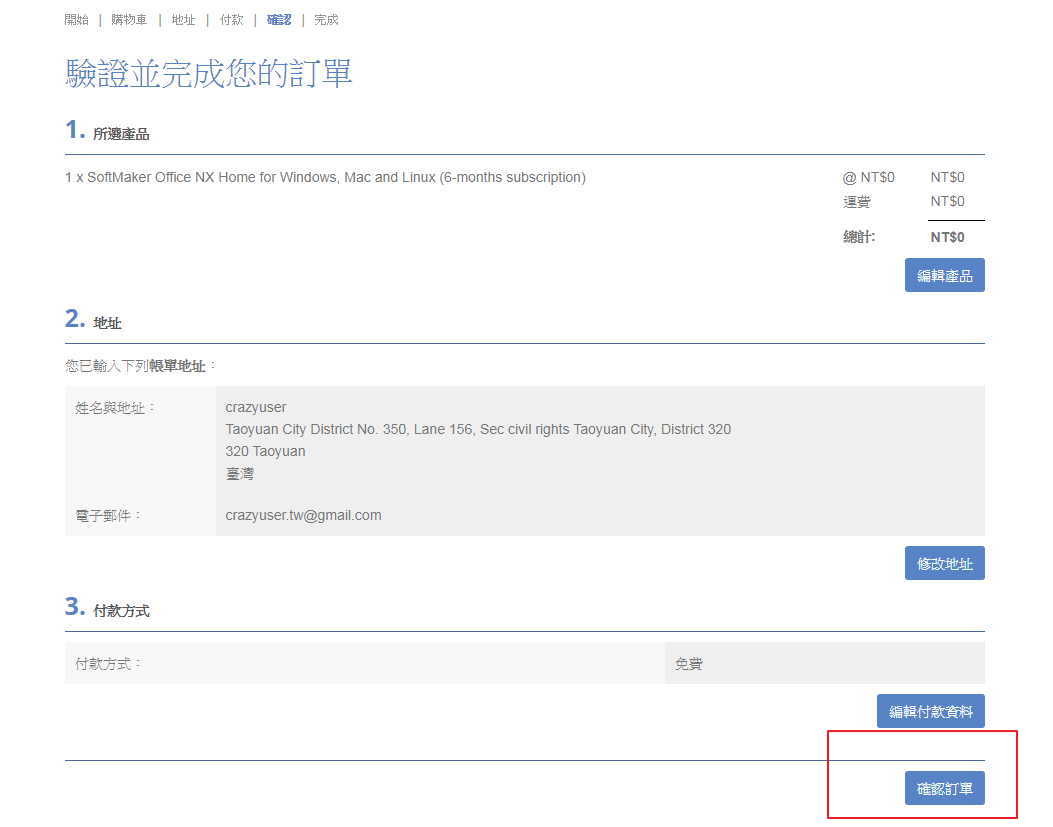Screen dimensions: 1053x827
Task: Click the @ NT$0 unit price
Action: click(x=868, y=177)
